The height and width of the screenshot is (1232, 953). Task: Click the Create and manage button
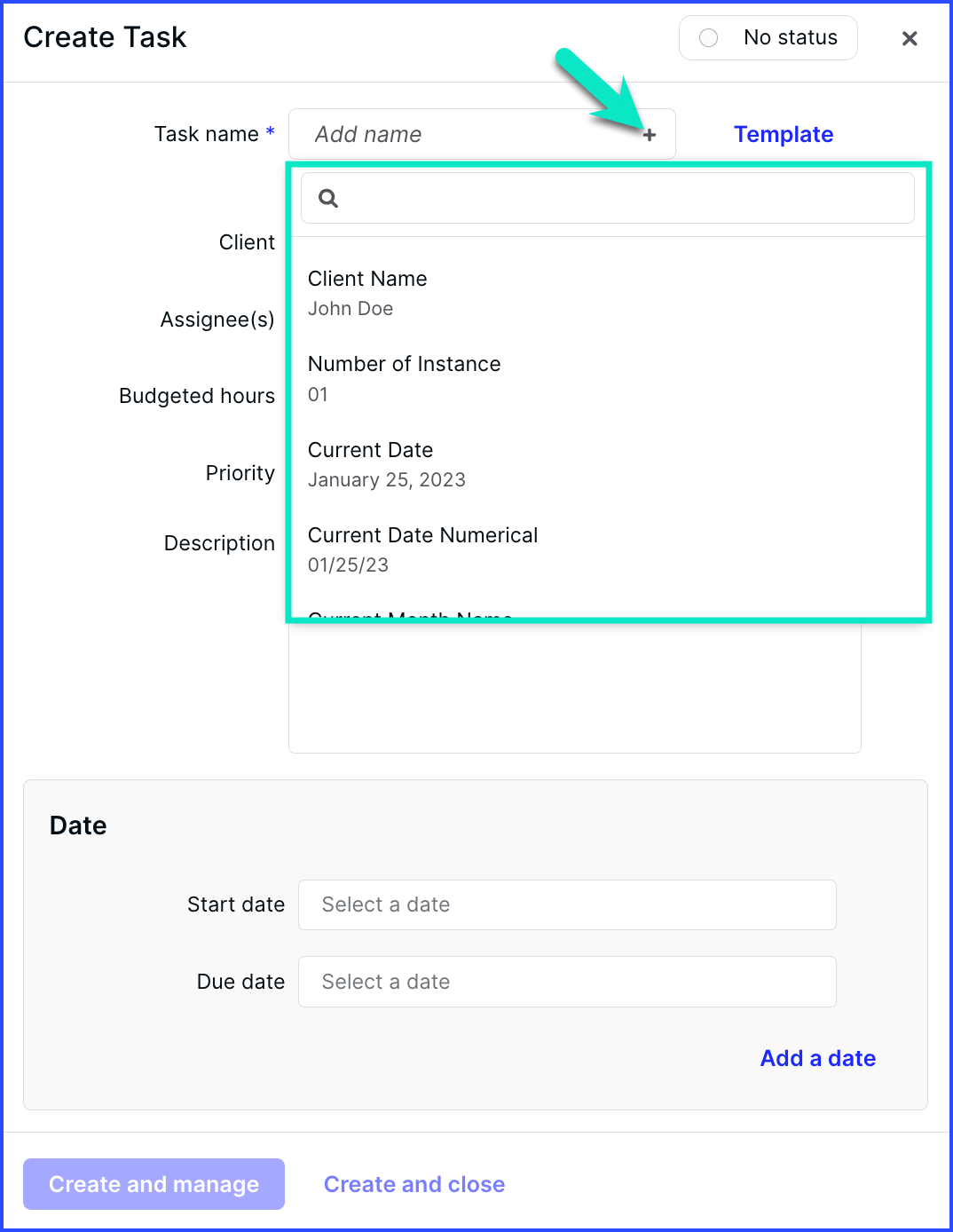[154, 1184]
